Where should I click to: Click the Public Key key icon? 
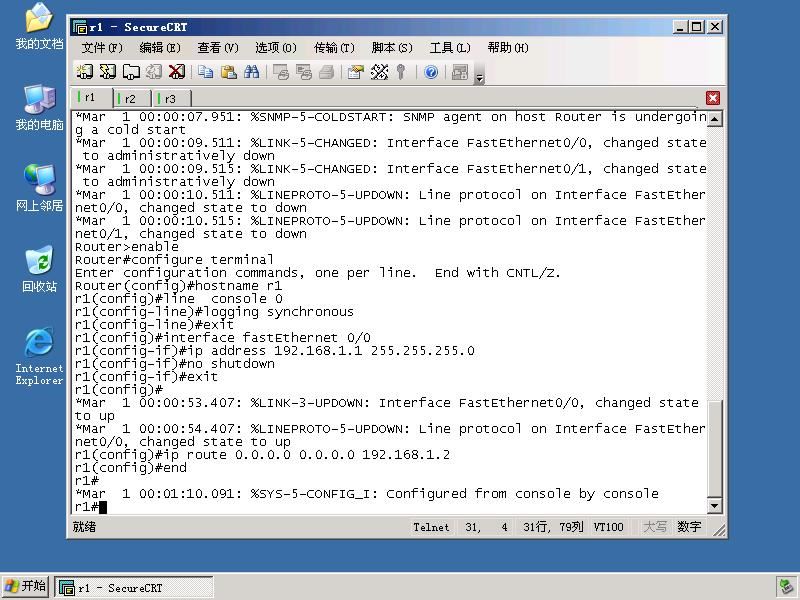point(401,72)
